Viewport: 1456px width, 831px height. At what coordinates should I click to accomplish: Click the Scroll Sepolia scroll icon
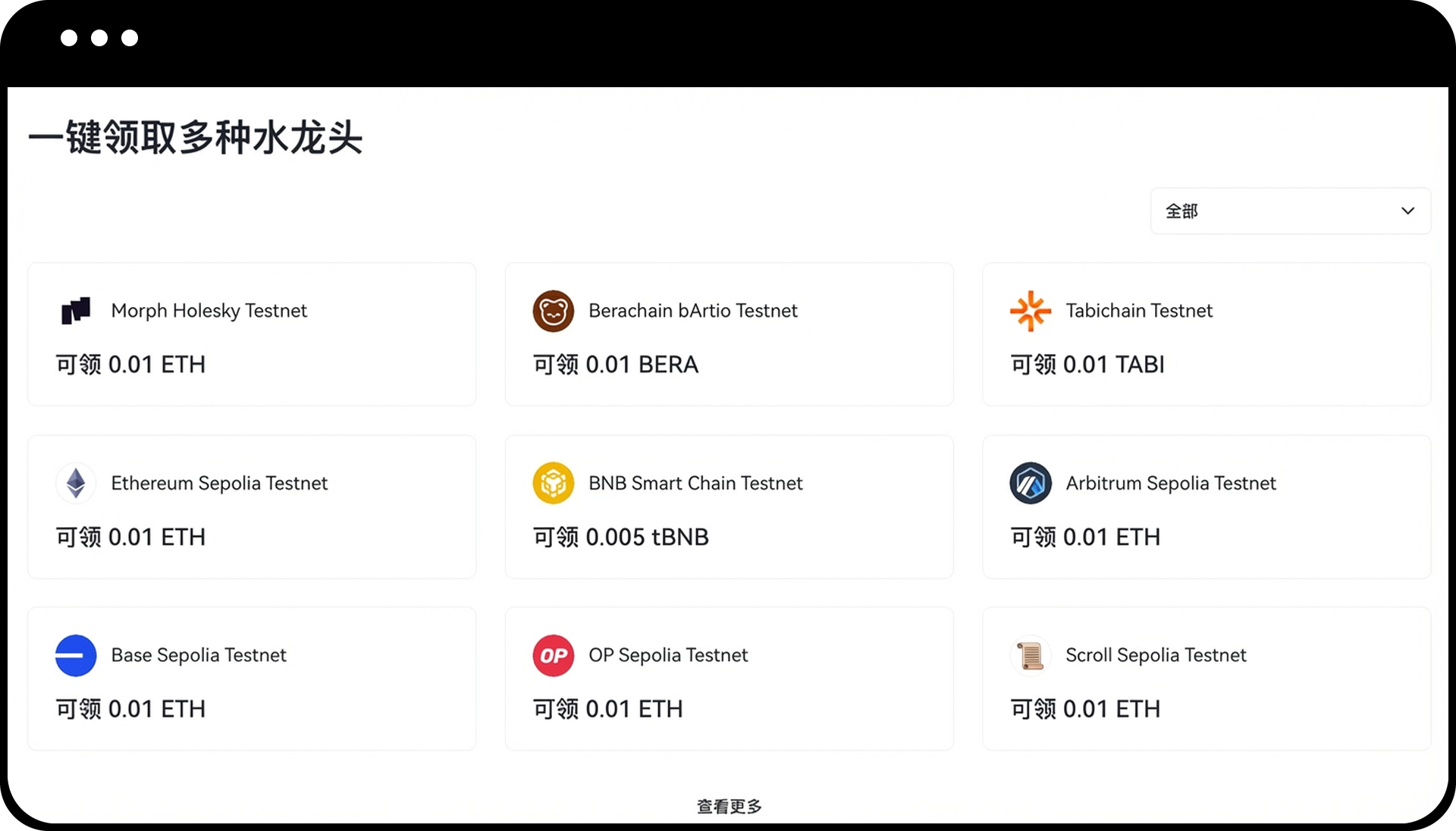click(1030, 655)
